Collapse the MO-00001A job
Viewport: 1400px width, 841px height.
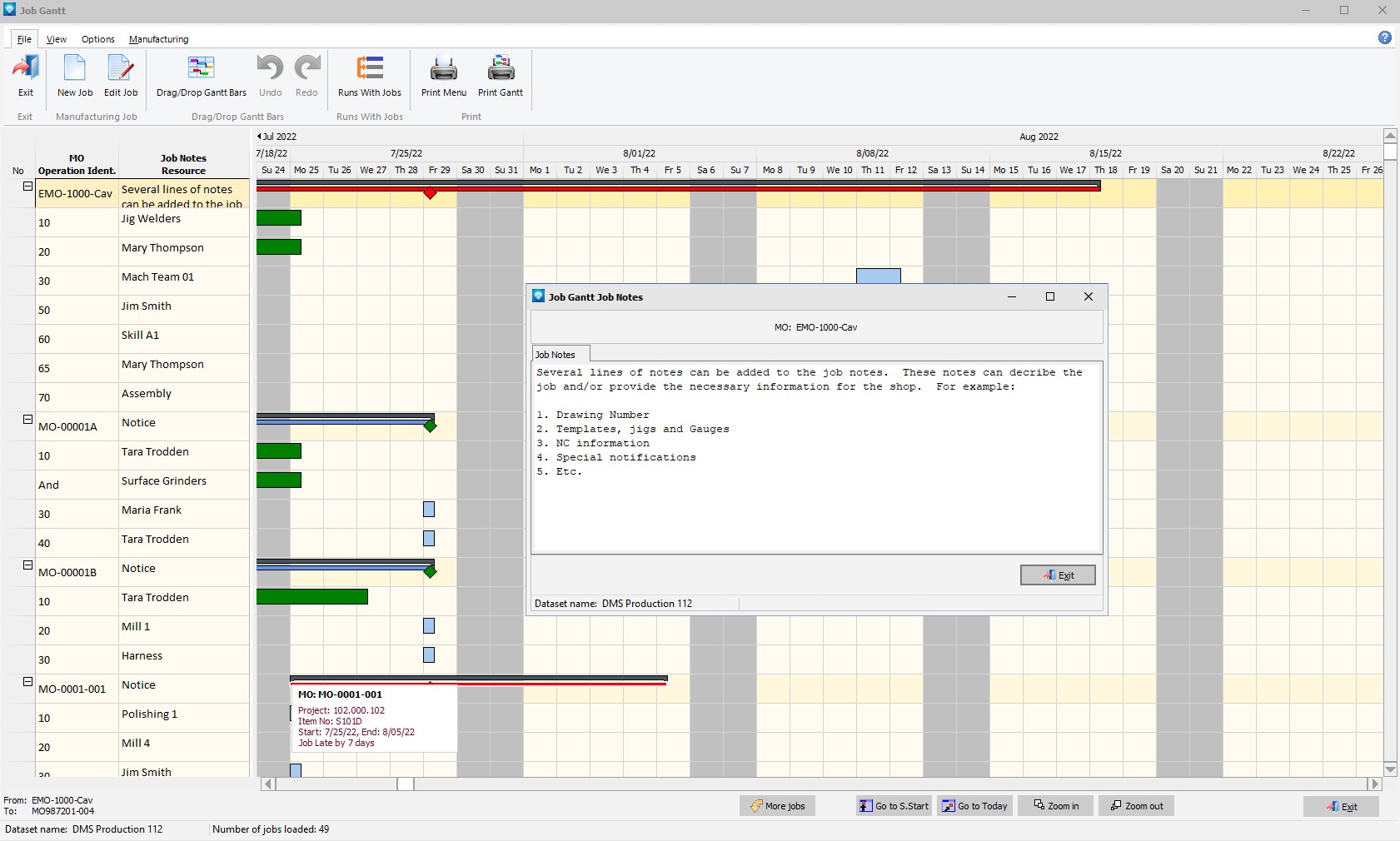[27, 420]
